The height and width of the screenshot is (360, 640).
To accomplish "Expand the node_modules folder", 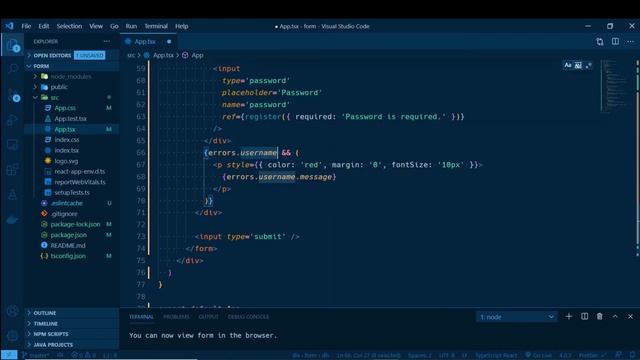I will point(71,76).
